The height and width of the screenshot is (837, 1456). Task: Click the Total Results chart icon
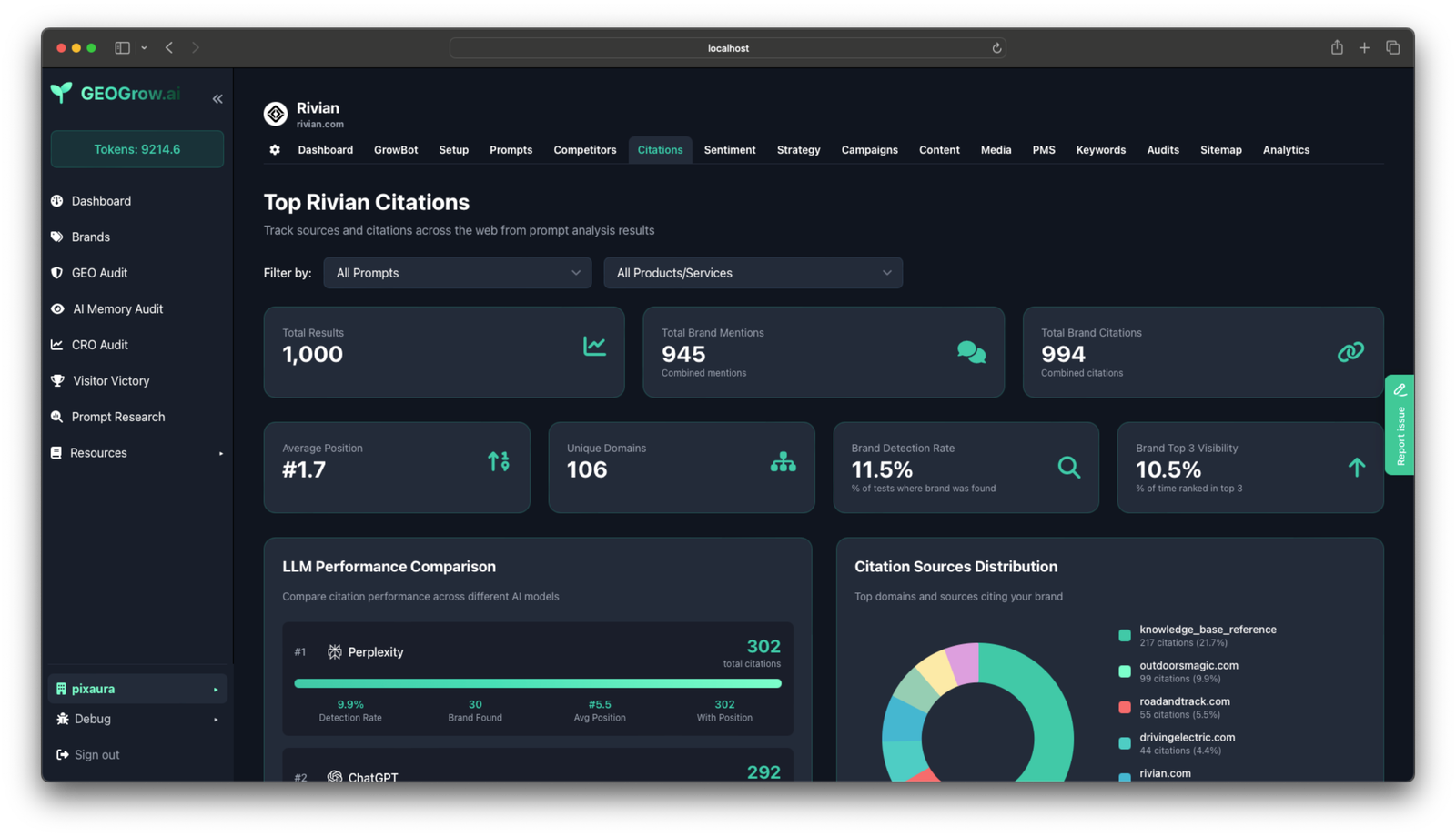click(594, 346)
